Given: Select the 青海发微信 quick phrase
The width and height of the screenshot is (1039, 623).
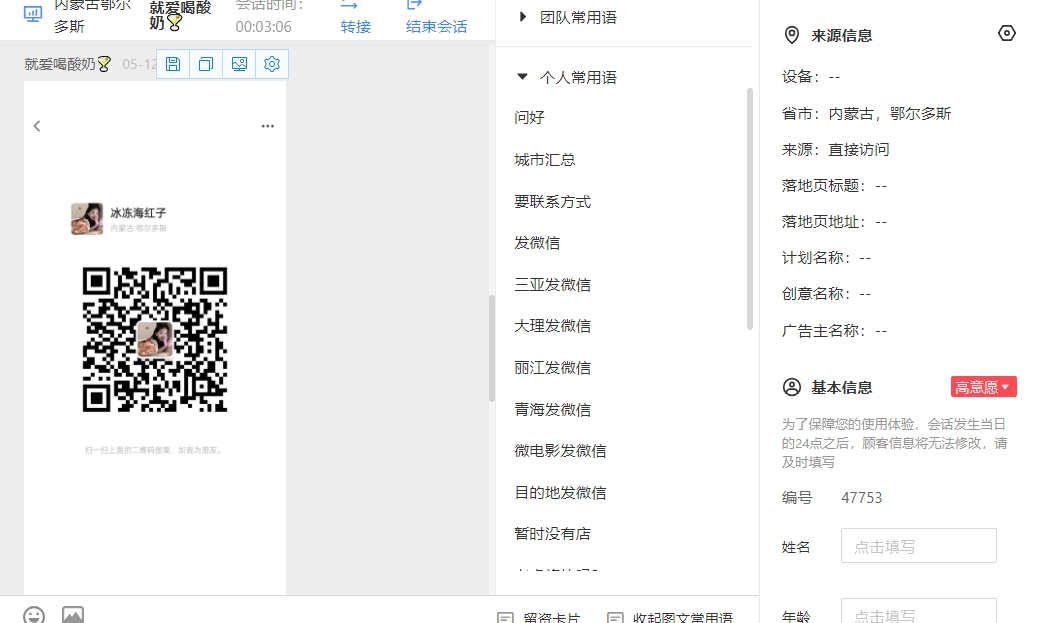Looking at the screenshot, I should (x=552, y=410).
